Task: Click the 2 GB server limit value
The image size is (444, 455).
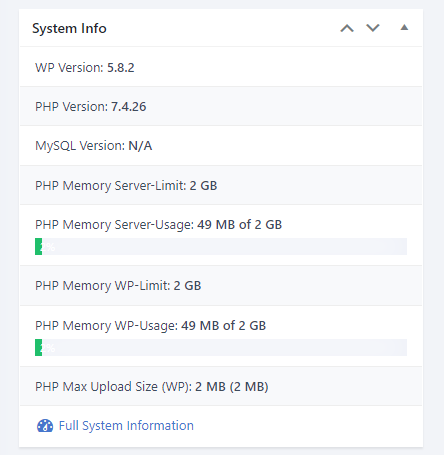Action: (203, 185)
